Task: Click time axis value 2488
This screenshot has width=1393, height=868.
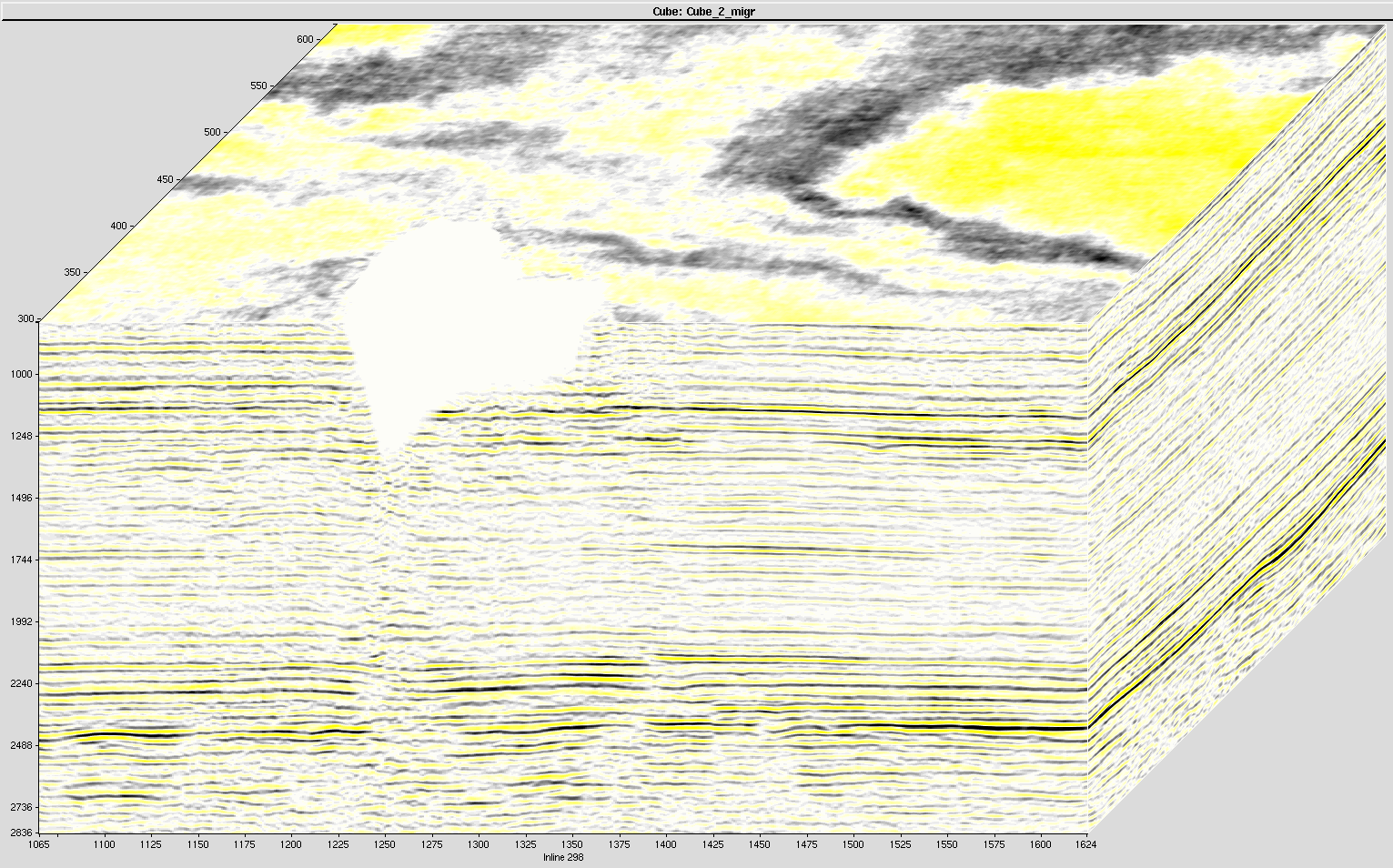Action: (x=22, y=745)
